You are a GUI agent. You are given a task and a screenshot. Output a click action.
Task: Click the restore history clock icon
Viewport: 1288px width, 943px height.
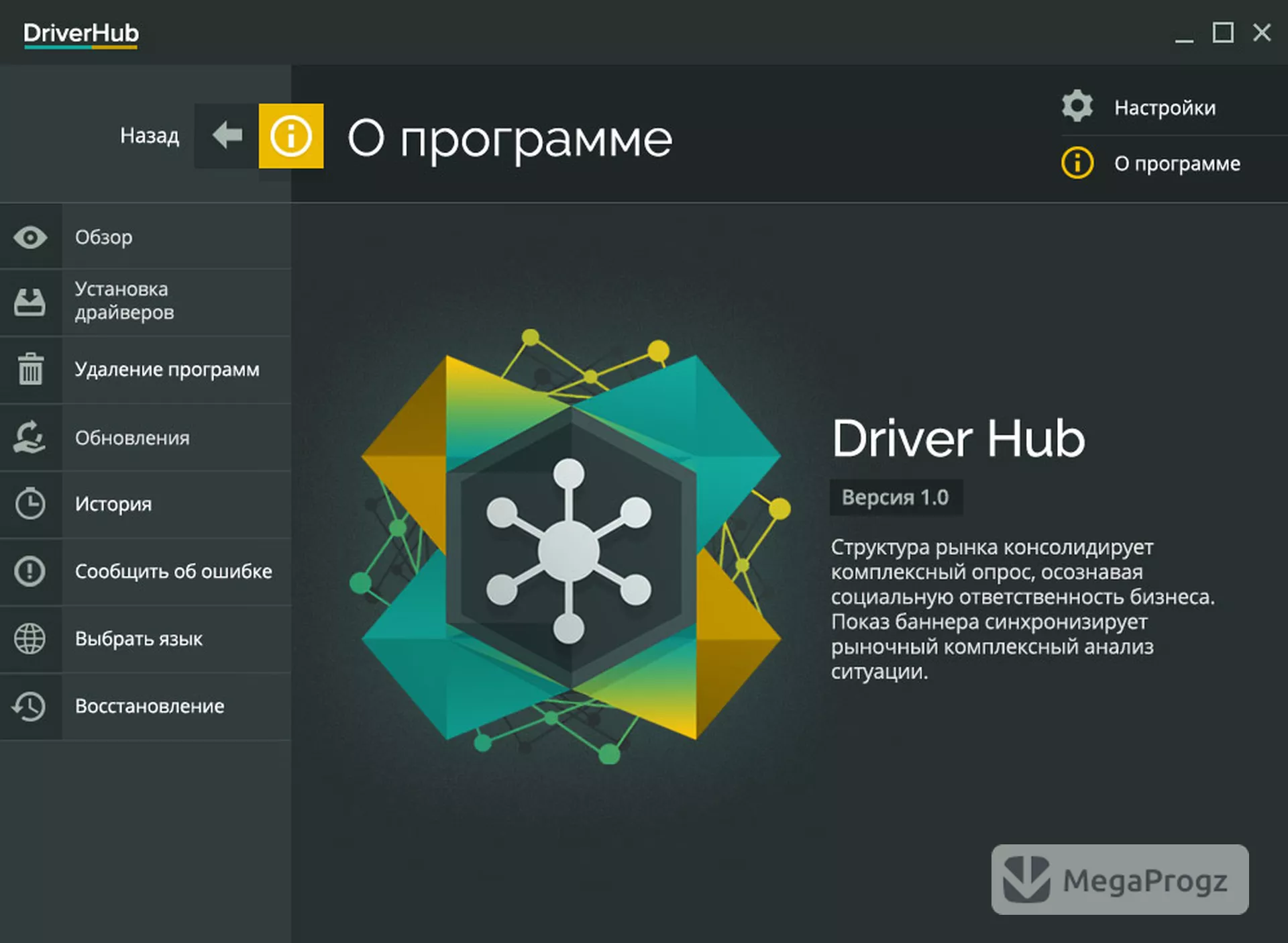click(x=30, y=706)
